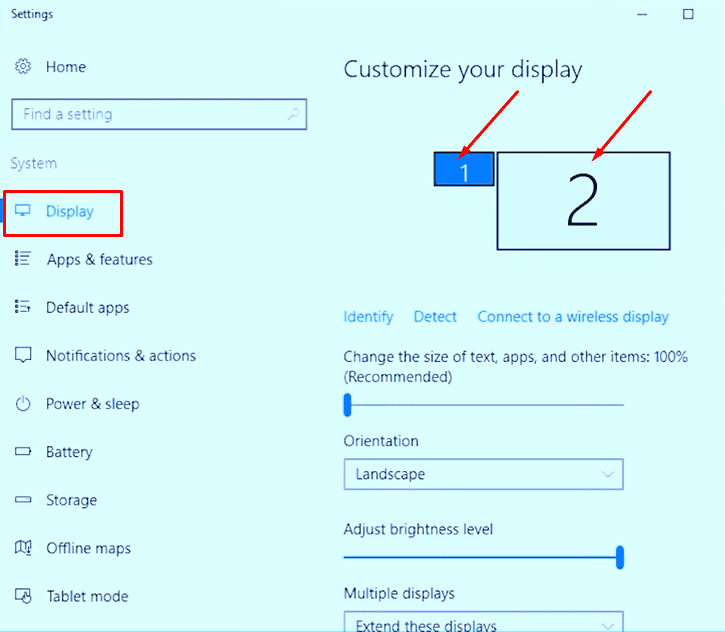Open Connect to a wireless display
This screenshot has width=725, height=632.
coord(573,317)
